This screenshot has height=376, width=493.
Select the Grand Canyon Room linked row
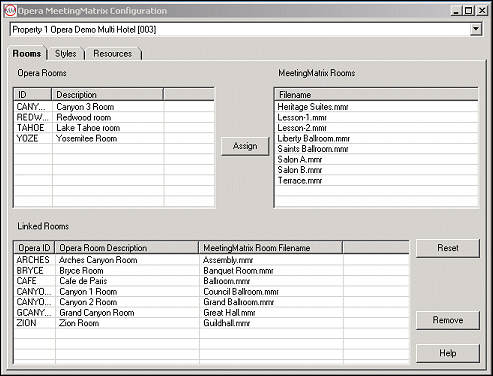pos(212,312)
